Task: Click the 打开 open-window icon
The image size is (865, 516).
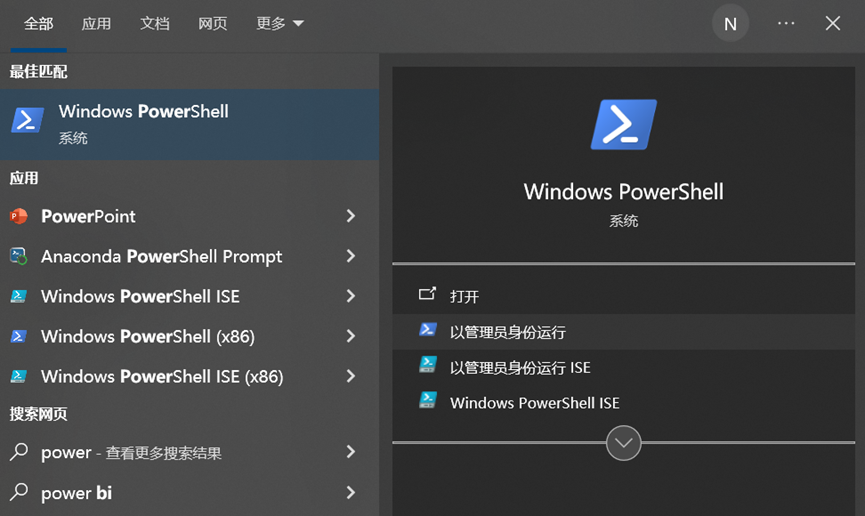Action: pyautogui.click(x=427, y=294)
